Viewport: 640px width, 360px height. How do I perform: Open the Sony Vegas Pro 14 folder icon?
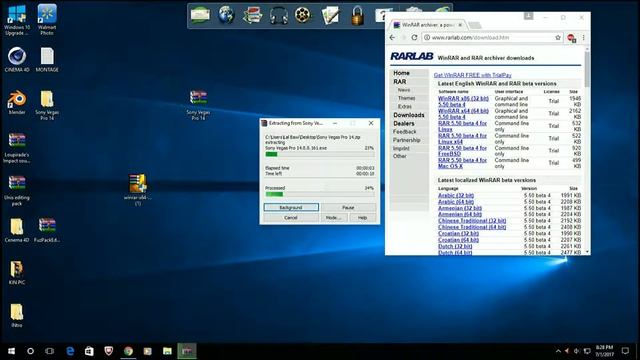click(47, 105)
